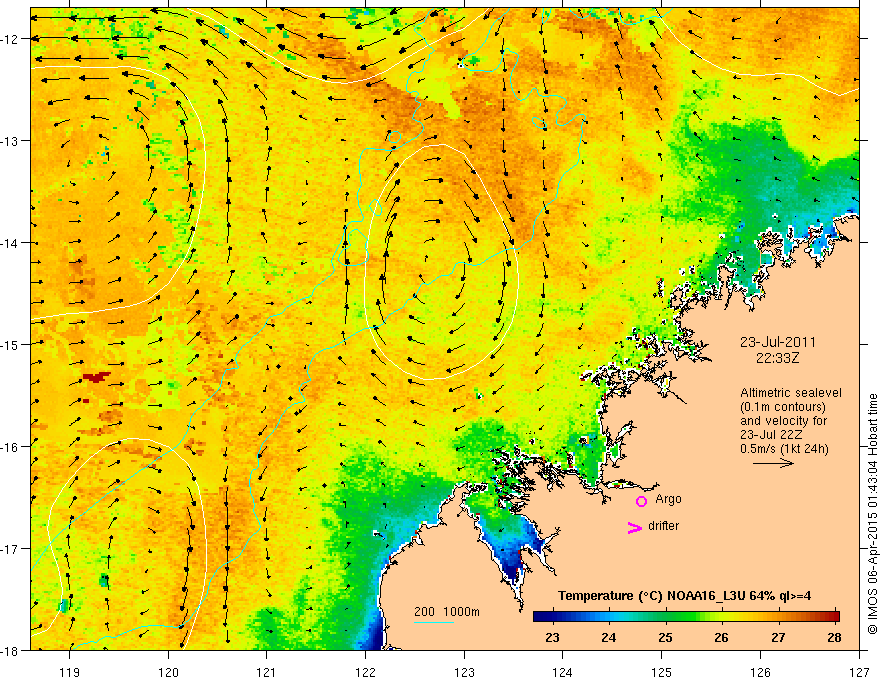Screen dimensions: 880x680
Task: Select the 'drifter' legend label
Action: 663,526
